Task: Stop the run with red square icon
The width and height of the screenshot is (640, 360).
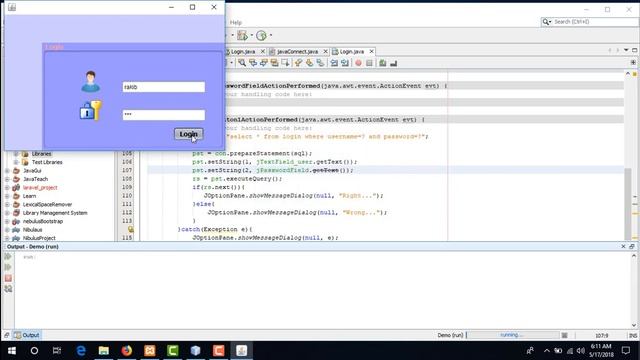Action: point(8,278)
